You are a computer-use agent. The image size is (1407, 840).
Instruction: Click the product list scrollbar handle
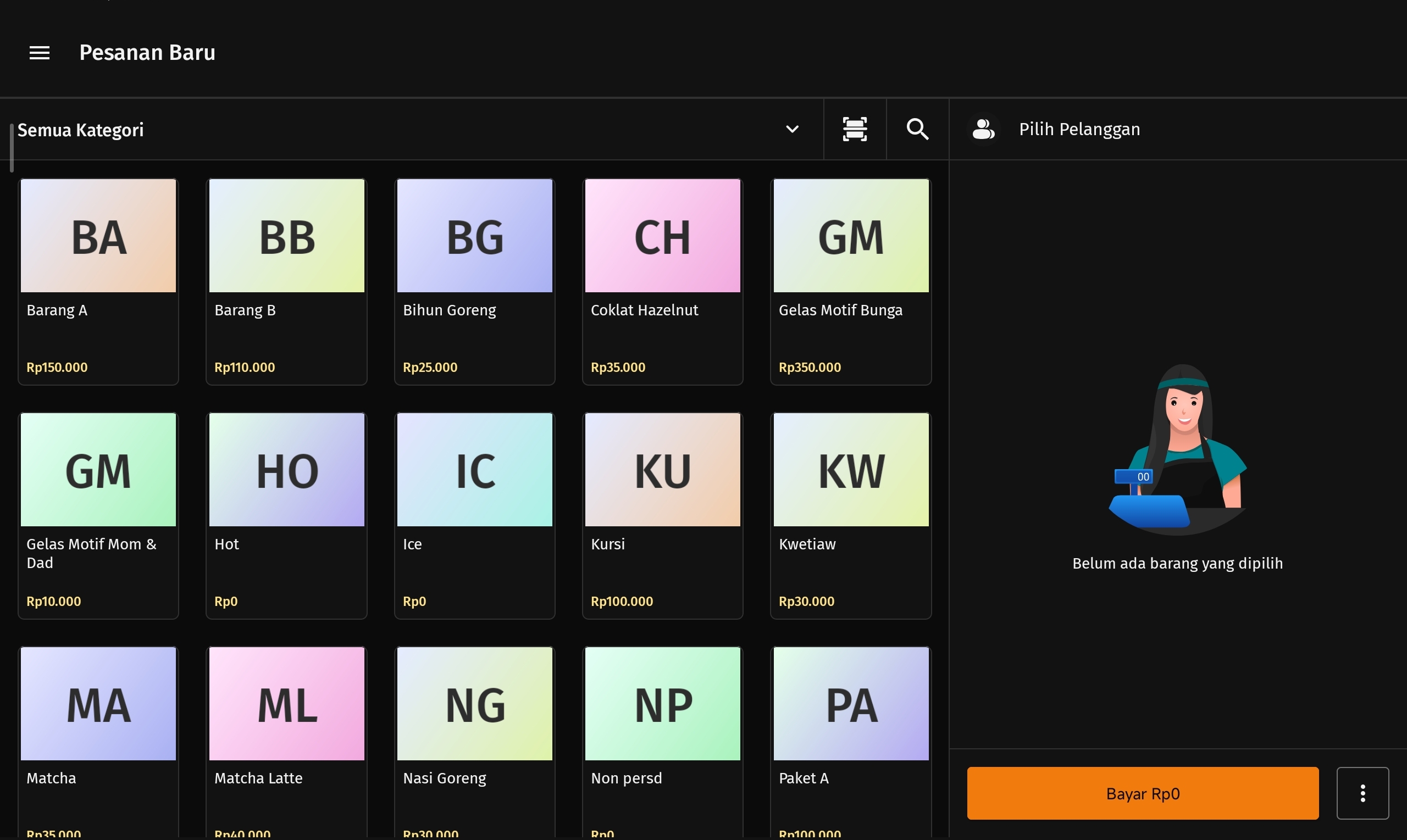(12, 148)
